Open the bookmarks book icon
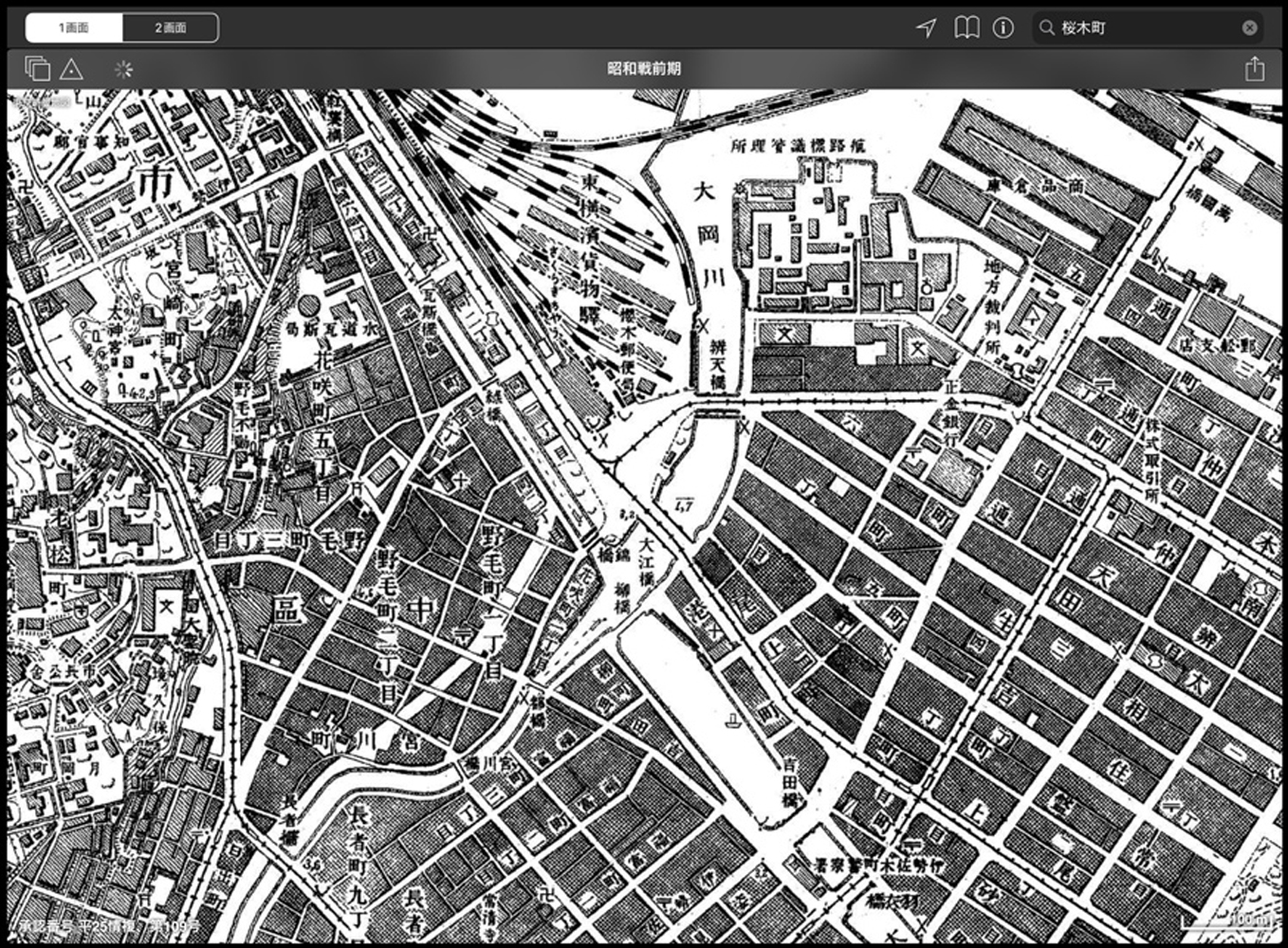This screenshot has width=1288, height=948. click(x=966, y=27)
